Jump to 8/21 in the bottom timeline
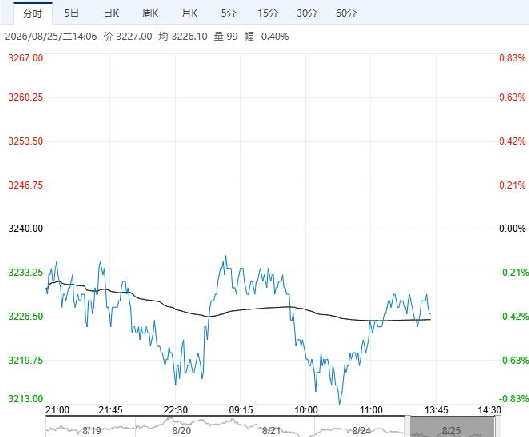The image size is (529, 437). point(271,431)
